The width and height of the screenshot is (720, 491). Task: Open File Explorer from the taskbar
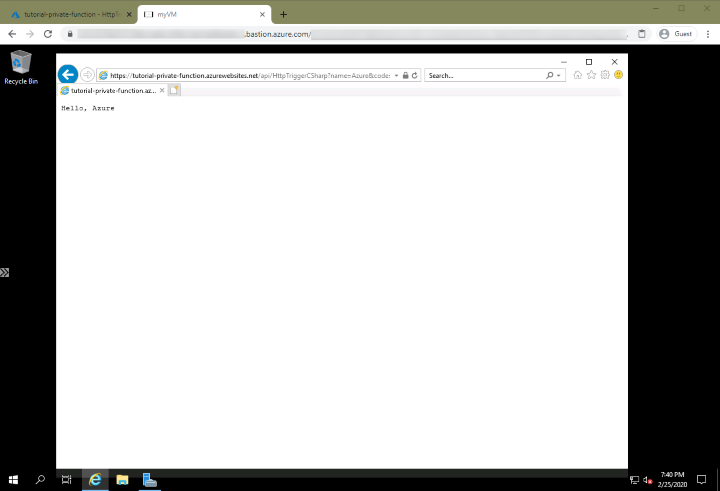click(122, 480)
